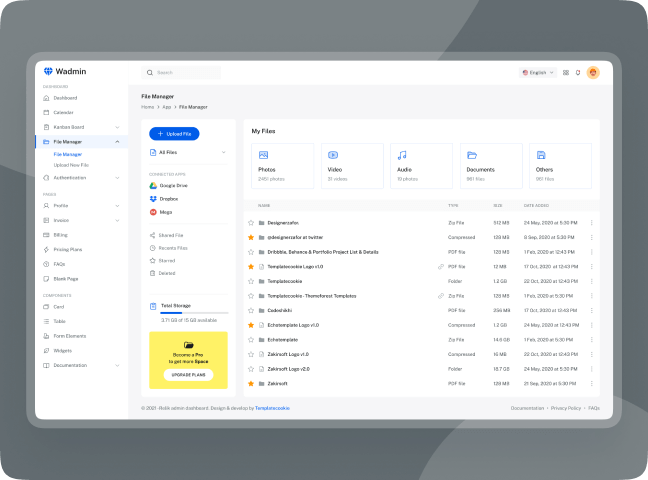Open footer Documentation link
Image resolution: width=648 pixels, height=480 pixels.
(527, 408)
